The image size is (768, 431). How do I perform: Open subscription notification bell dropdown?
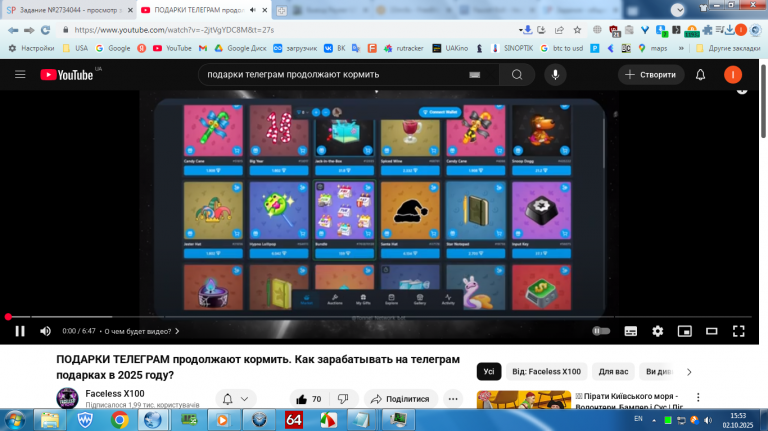[x=236, y=399]
